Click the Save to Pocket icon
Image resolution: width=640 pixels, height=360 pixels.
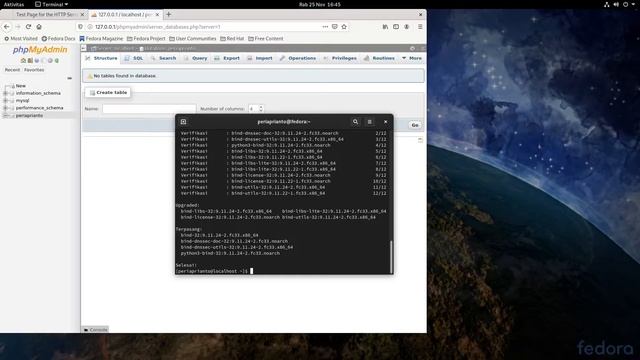tap(334, 27)
